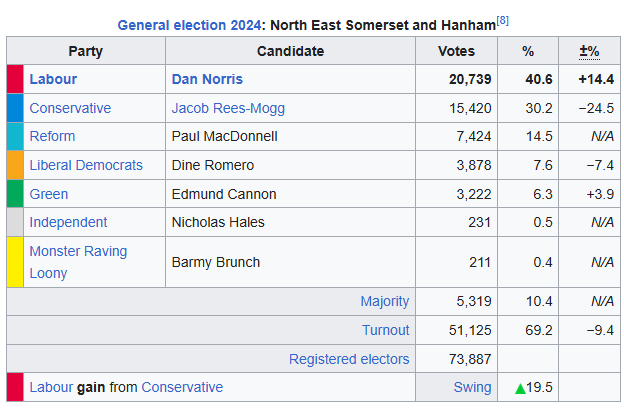The image size is (624, 412).
Task: Click the green swing up-arrow icon
Action: 520,388
